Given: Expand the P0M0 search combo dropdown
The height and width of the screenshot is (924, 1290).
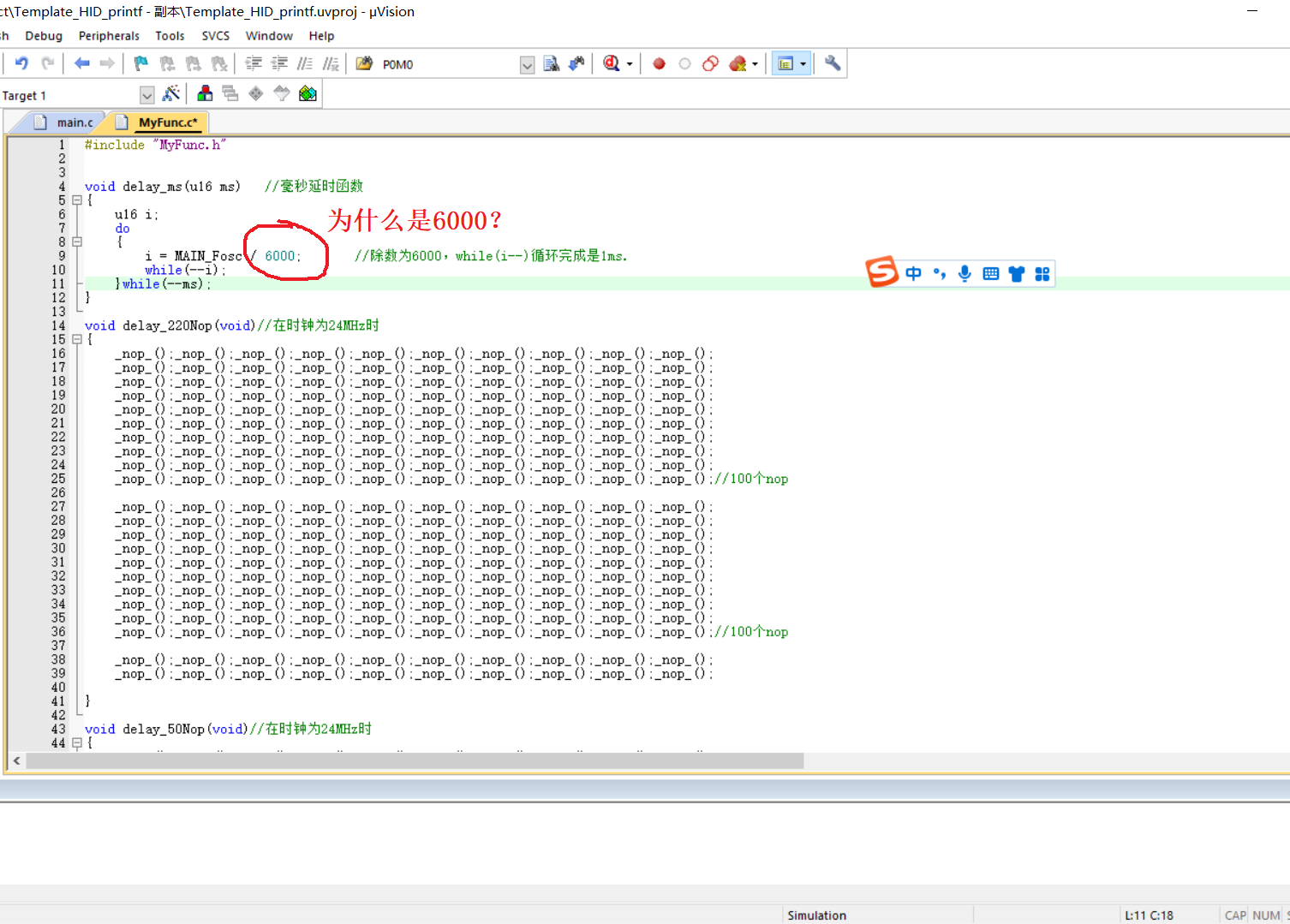Looking at the screenshot, I should click(x=528, y=65).
